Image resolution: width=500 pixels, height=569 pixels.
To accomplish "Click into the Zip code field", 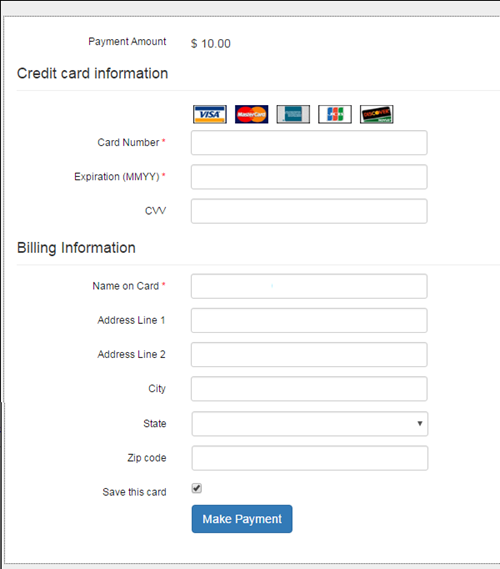I will pos(310,458).
